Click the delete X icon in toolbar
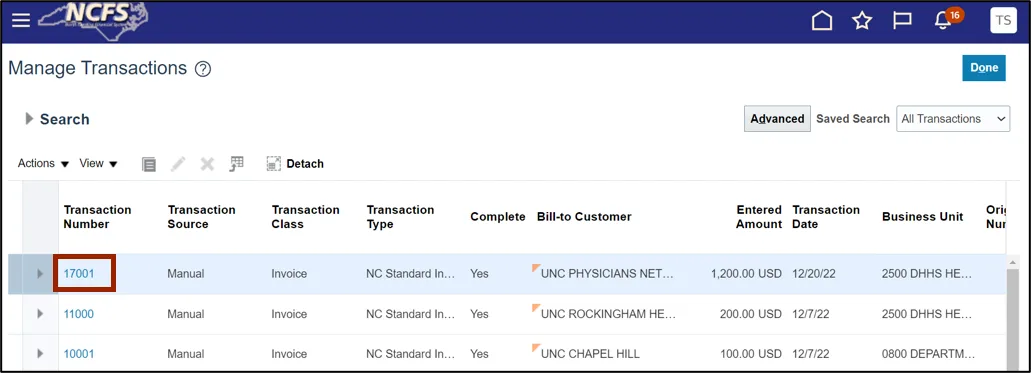The width and height of the screenshot is (1031, 373). [207, 164]
